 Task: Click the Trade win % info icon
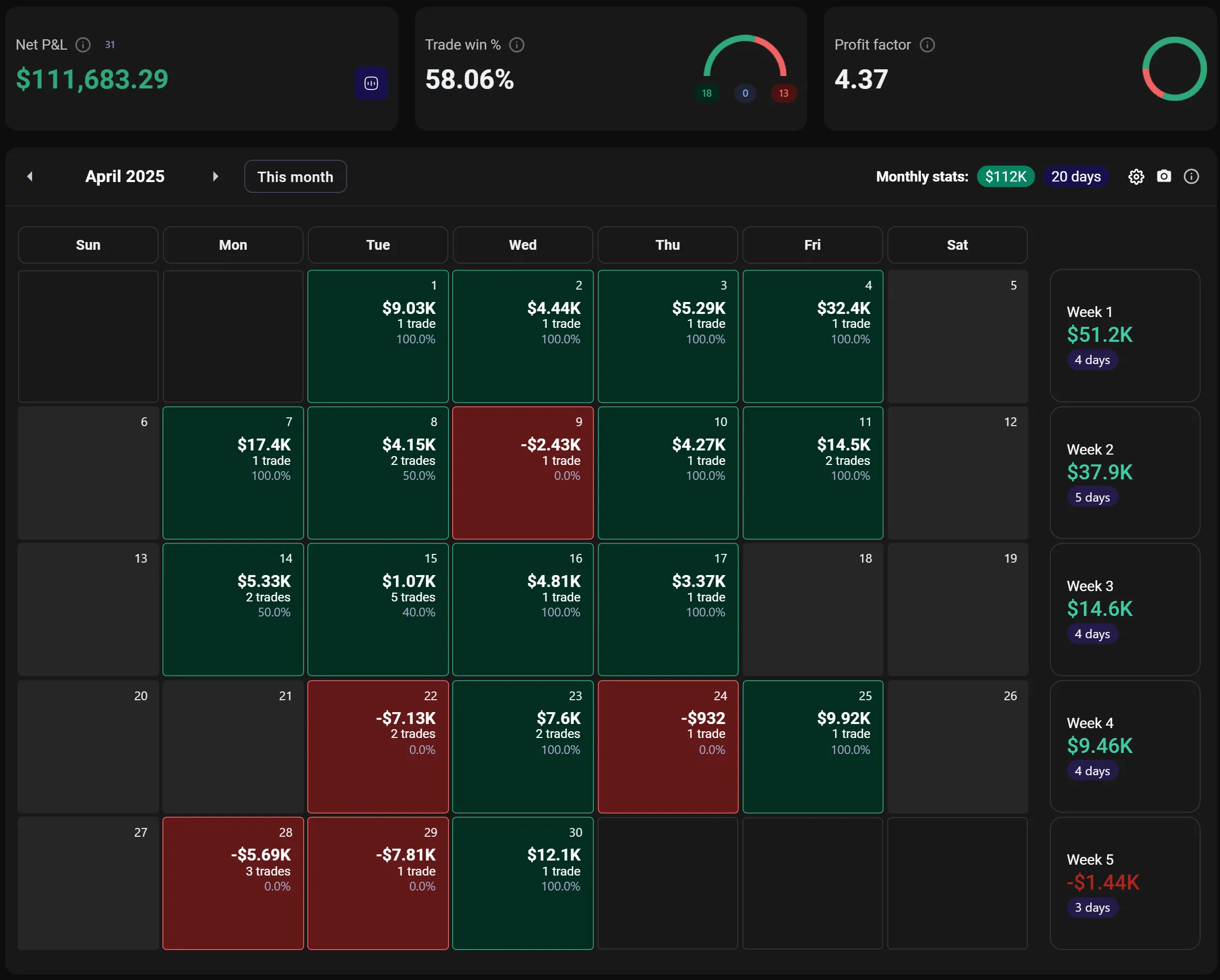[517, 44]
